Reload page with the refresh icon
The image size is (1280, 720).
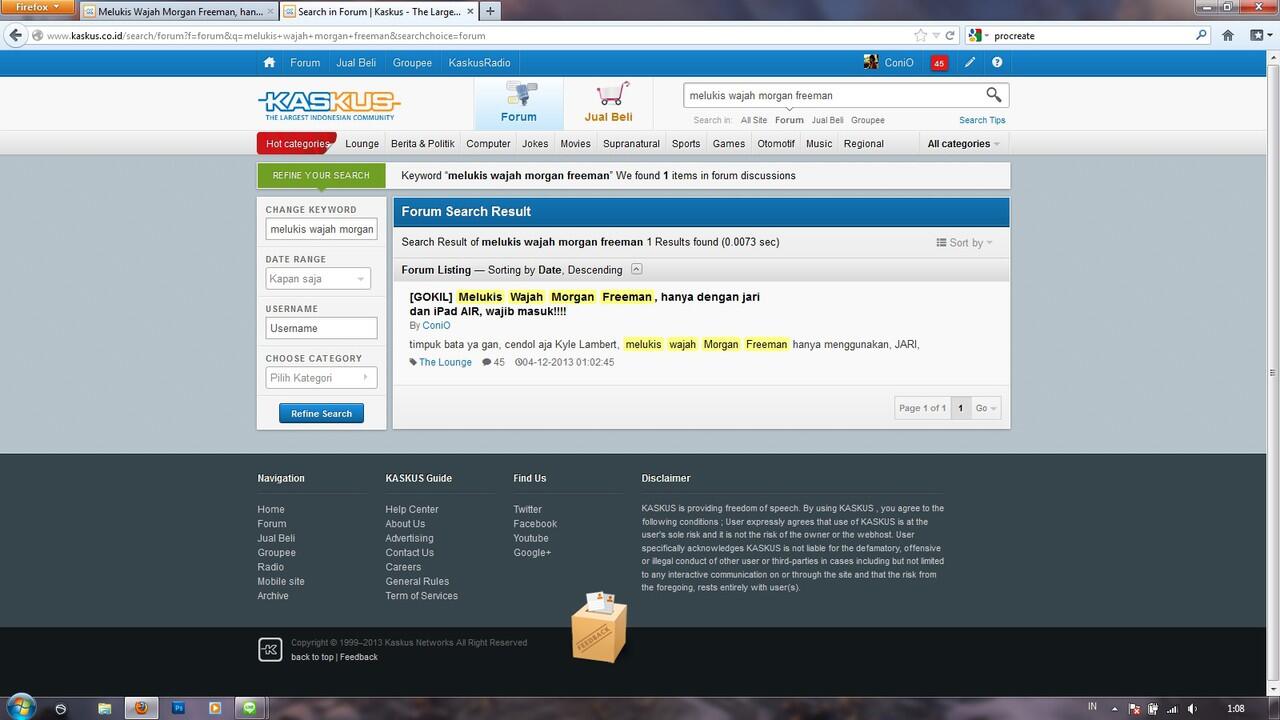[951, 35]
